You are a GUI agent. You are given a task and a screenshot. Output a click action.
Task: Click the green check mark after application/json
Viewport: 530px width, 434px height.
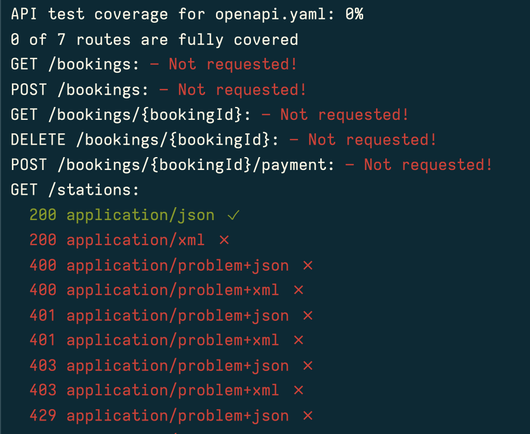pos(234,215)
